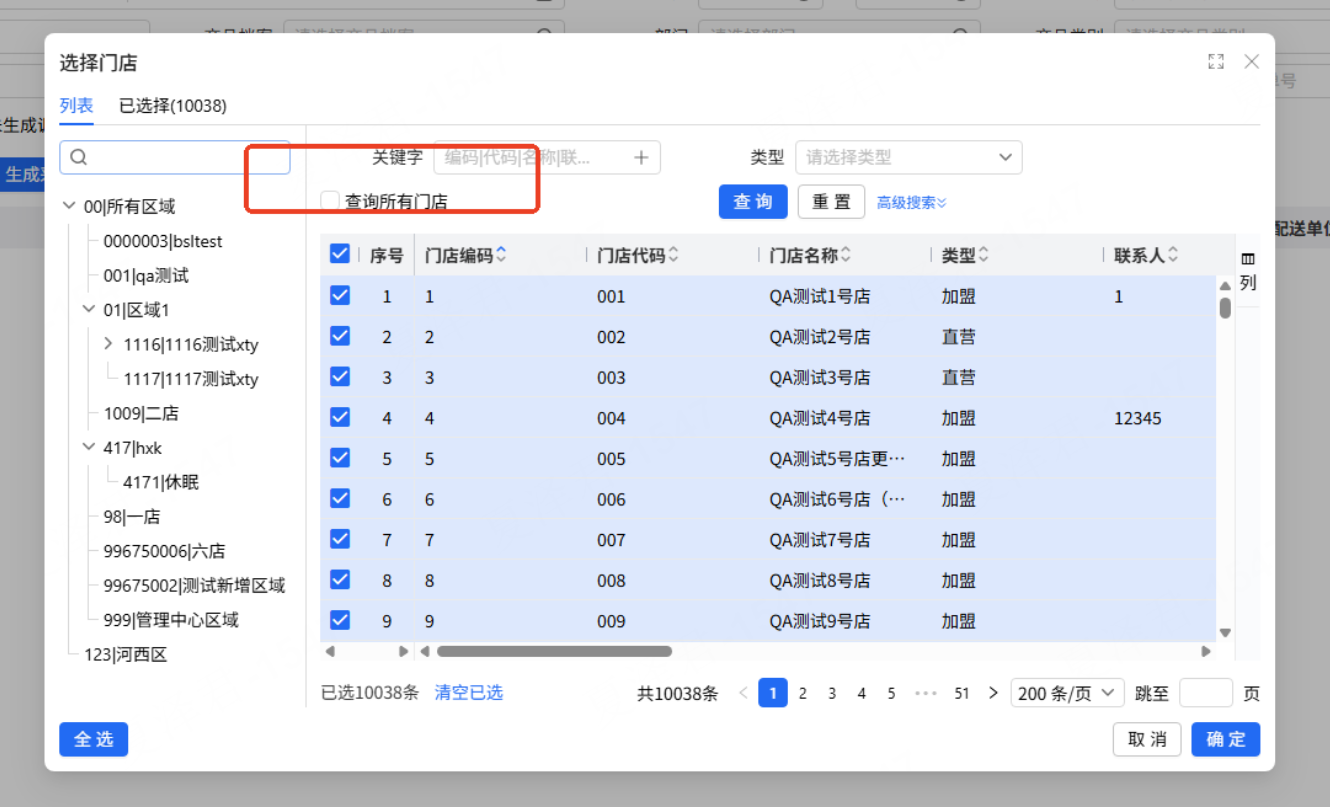
Task: Go to the next page arrow in pagination
Action: [x=993, y=693]
